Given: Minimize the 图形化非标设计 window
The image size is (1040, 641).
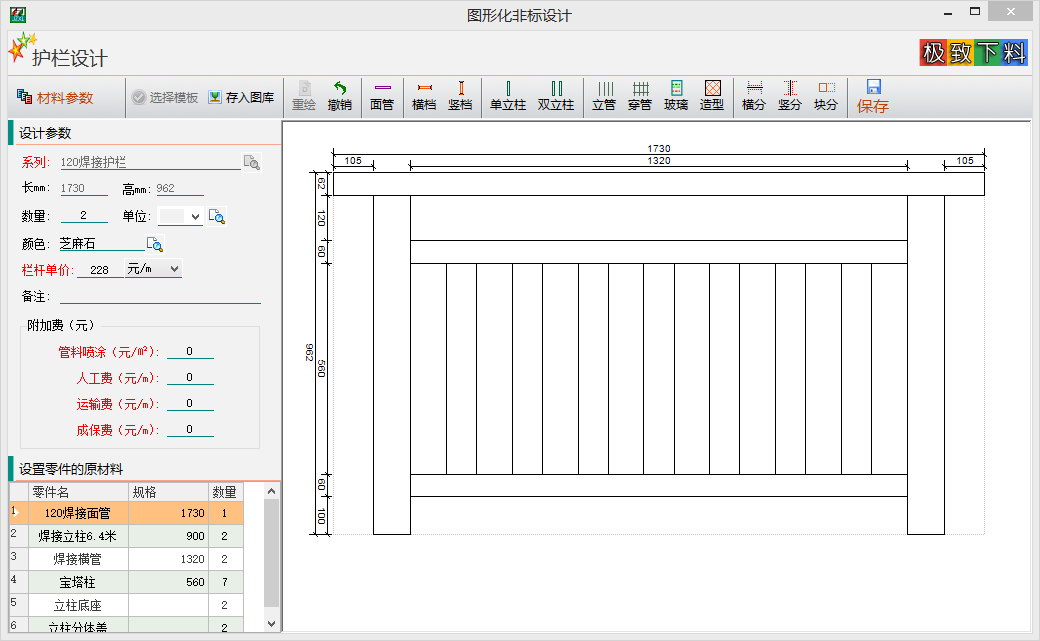Looking at the screenshot, I should pos(948,12).
